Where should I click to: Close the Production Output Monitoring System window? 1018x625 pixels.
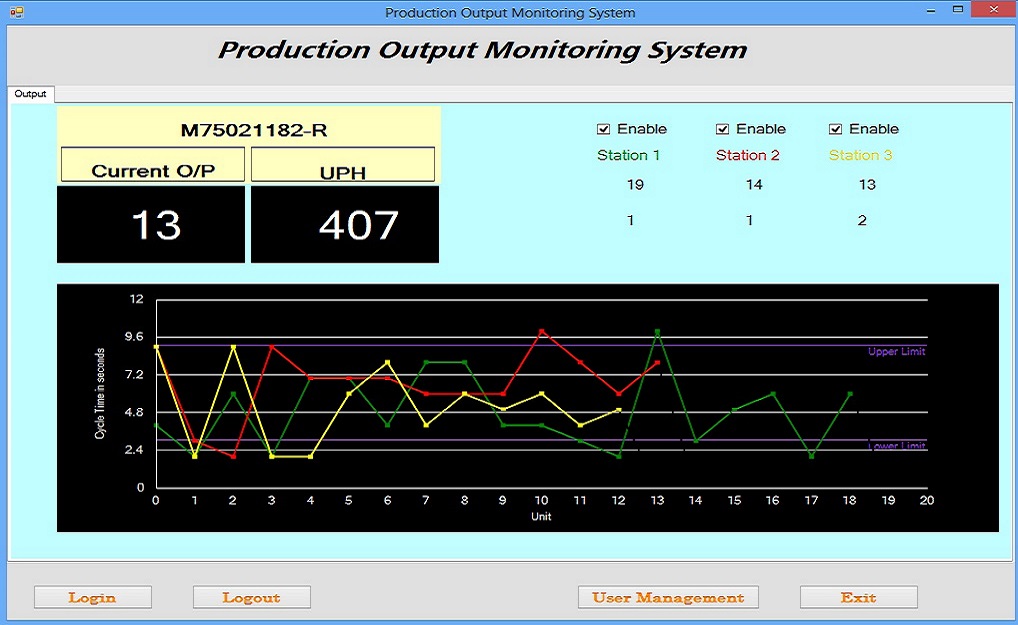994,10
